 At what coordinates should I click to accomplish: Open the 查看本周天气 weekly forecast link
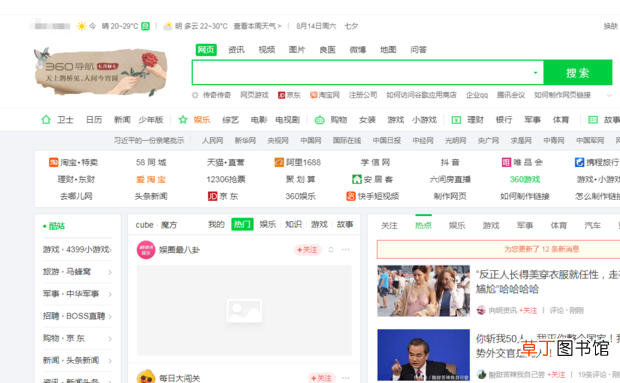(x=257, y=26)
